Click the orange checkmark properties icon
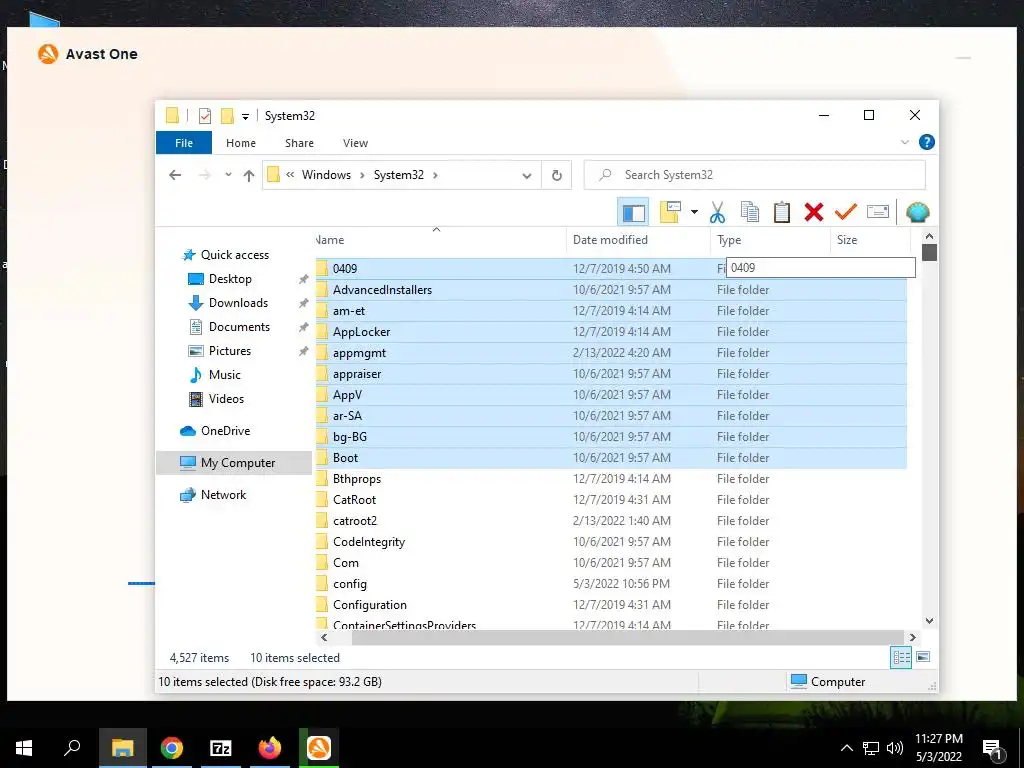Viewport: 1024px width, 768px height. (x=846, y=212)
